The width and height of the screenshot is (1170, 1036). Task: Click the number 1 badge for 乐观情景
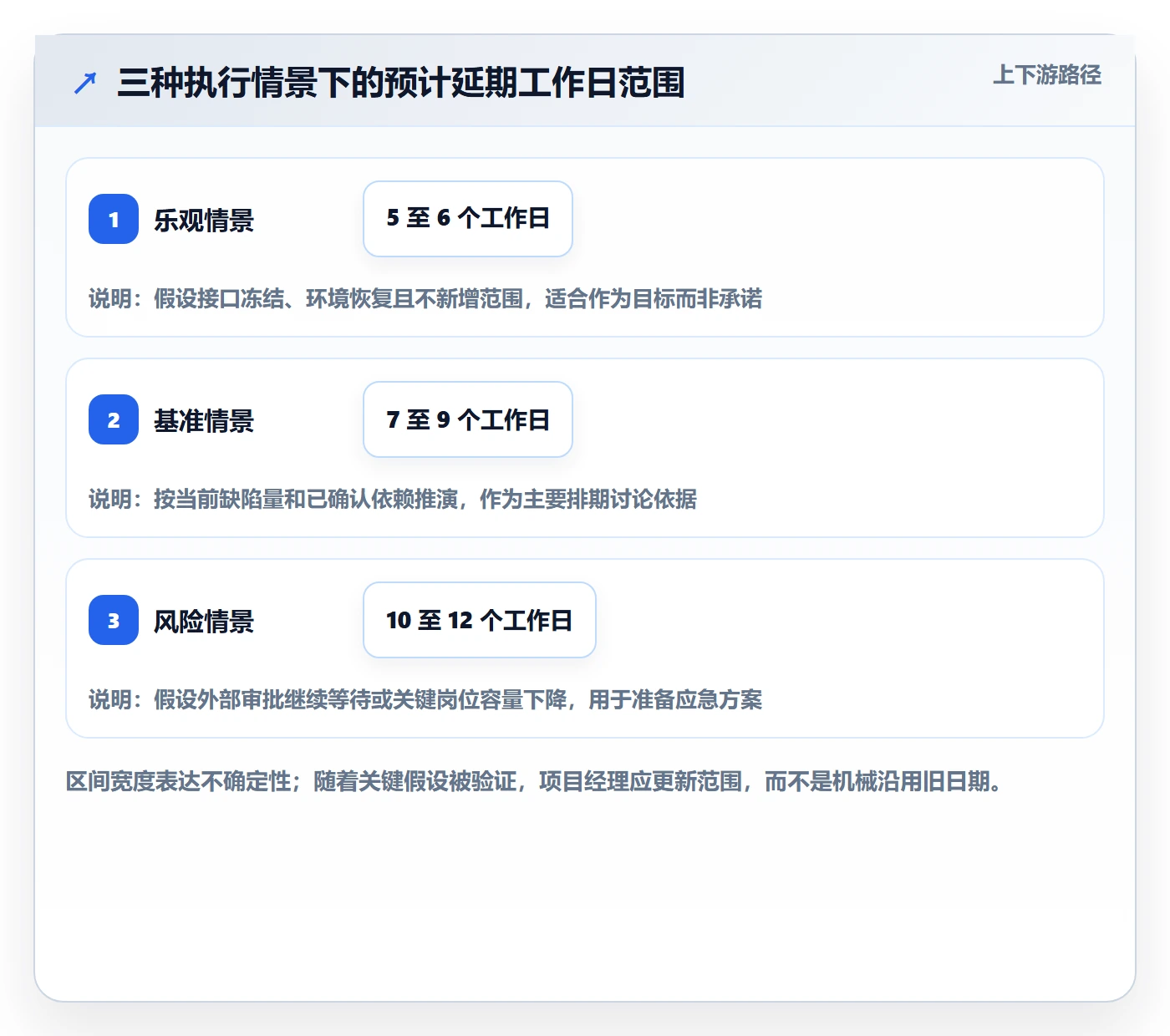(x=114, y=219)
